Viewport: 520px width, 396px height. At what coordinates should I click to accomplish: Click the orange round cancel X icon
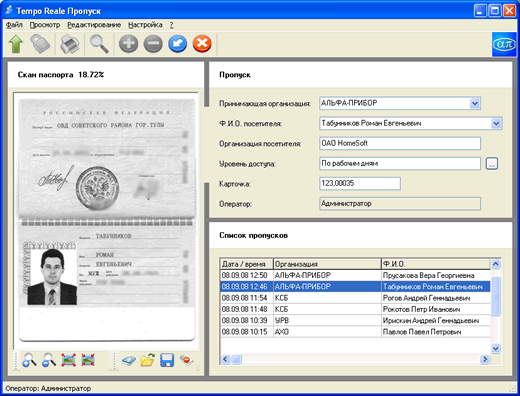tap(202, 44)
